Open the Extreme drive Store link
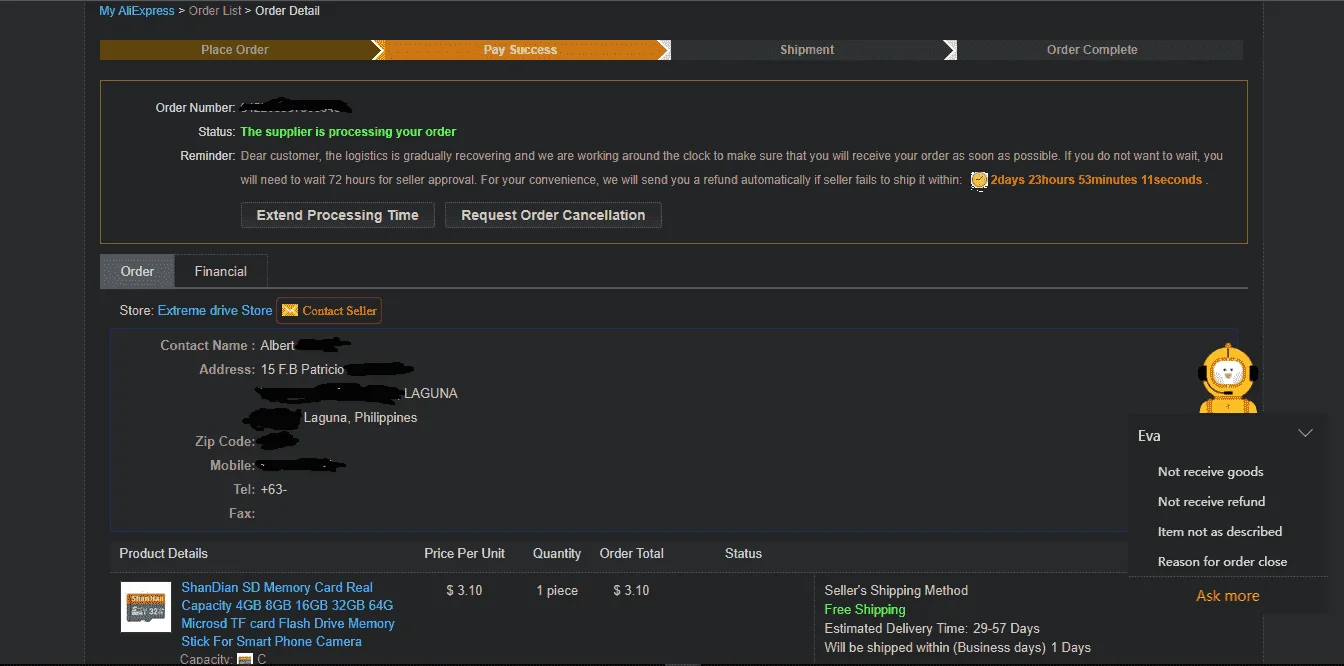This screenshot has width=1344, height=666. (x=215, y=311)
